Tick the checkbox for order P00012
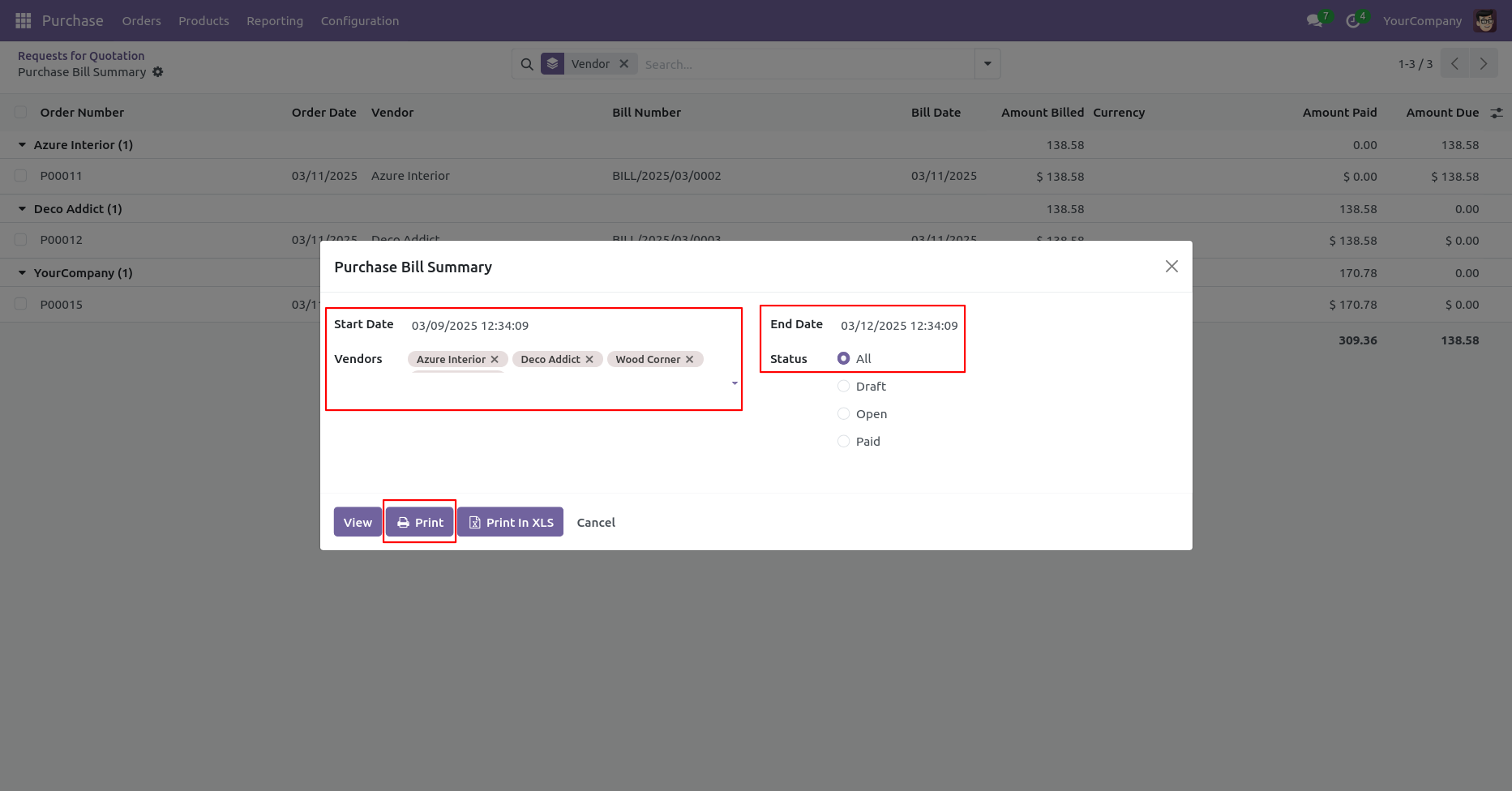 21,240
